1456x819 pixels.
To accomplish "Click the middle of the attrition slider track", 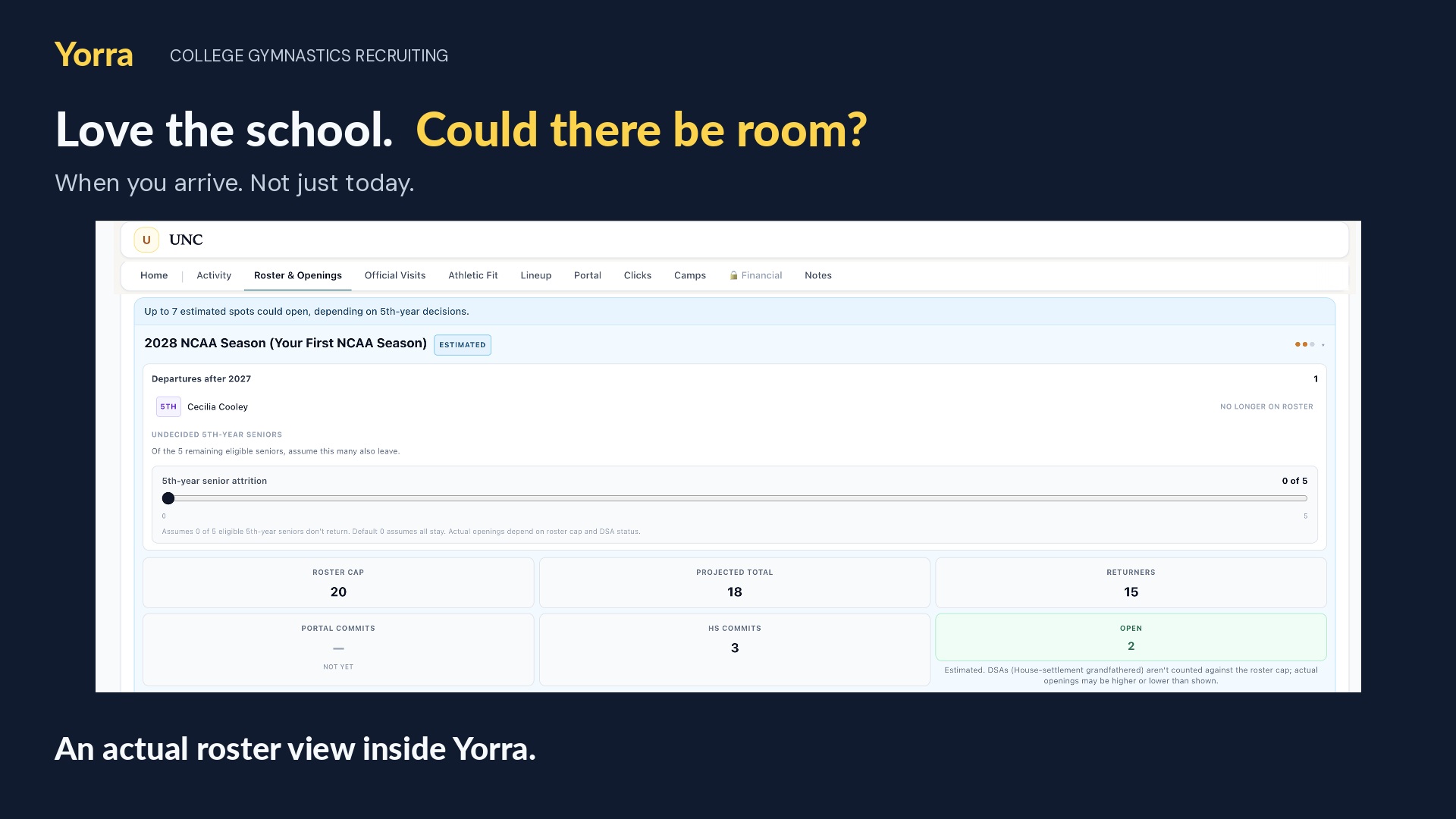I will point(735,498).
